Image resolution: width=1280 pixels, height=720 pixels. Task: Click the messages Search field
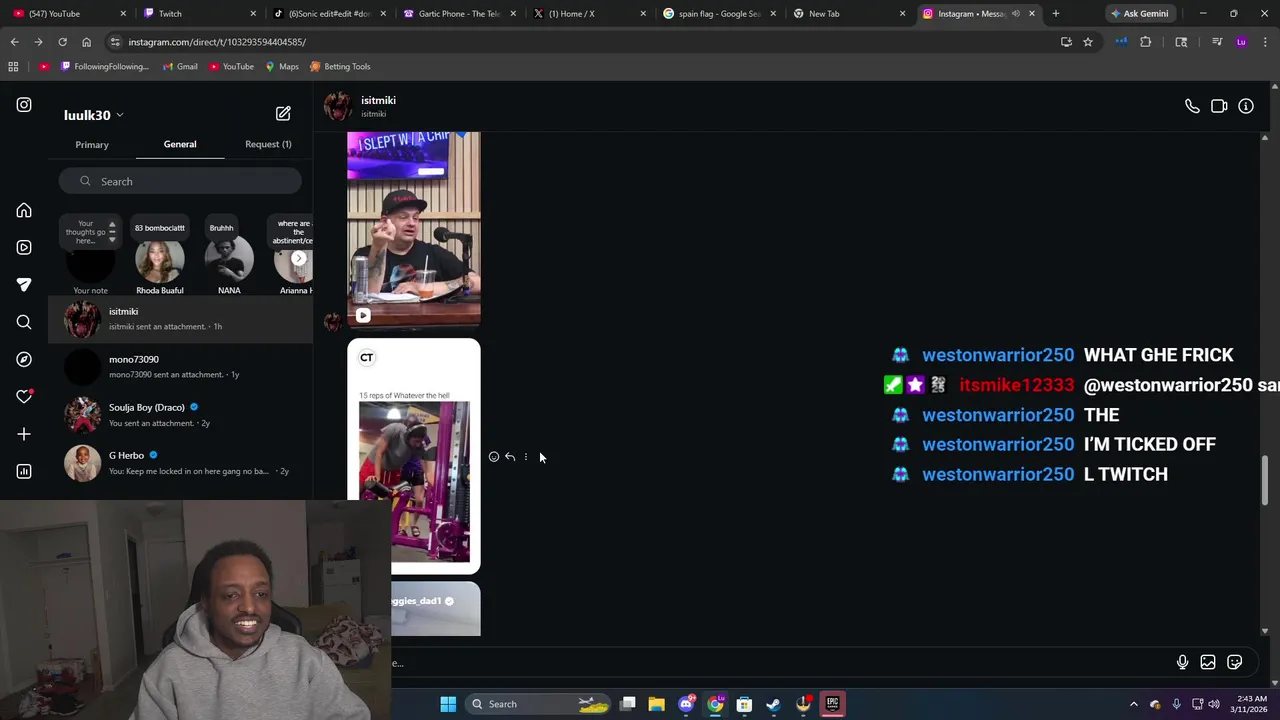(x=180, y=181)
